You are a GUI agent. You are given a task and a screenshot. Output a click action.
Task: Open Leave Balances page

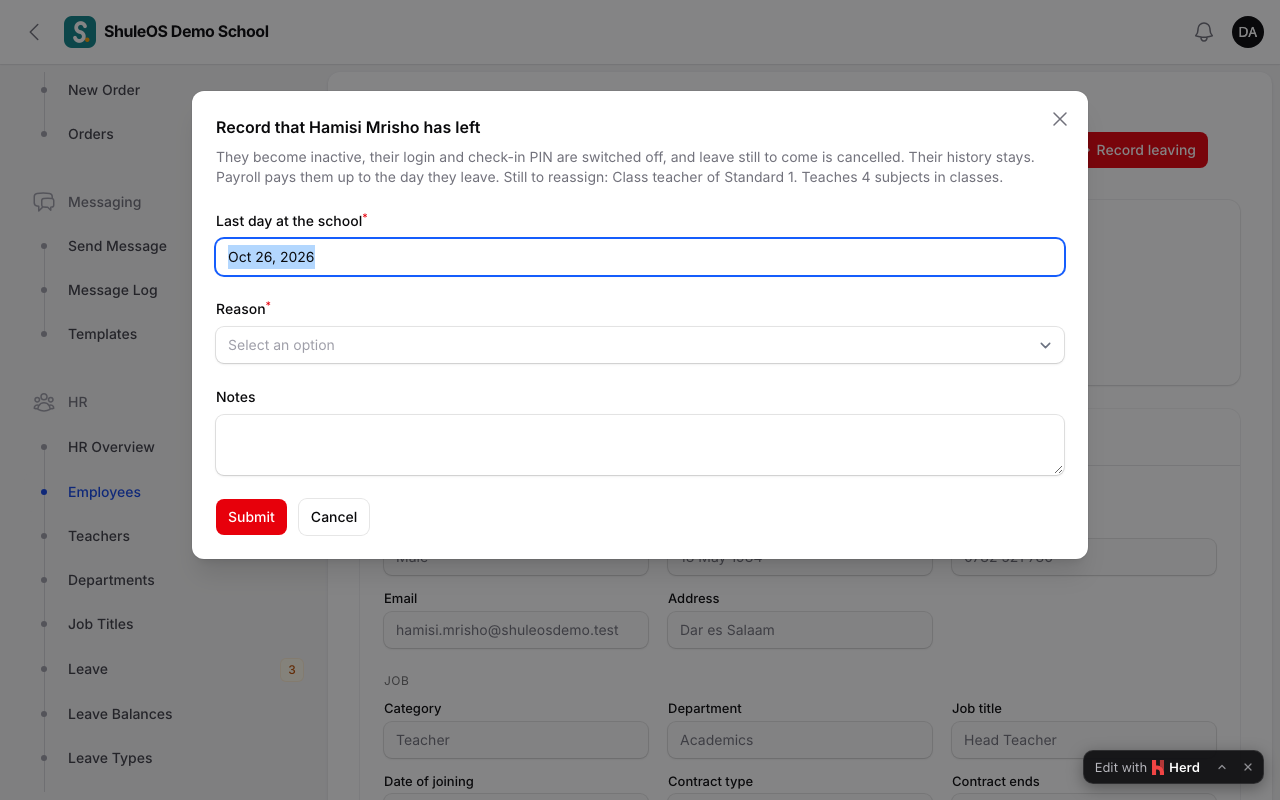pyautogui.click(x=120, y=714)
